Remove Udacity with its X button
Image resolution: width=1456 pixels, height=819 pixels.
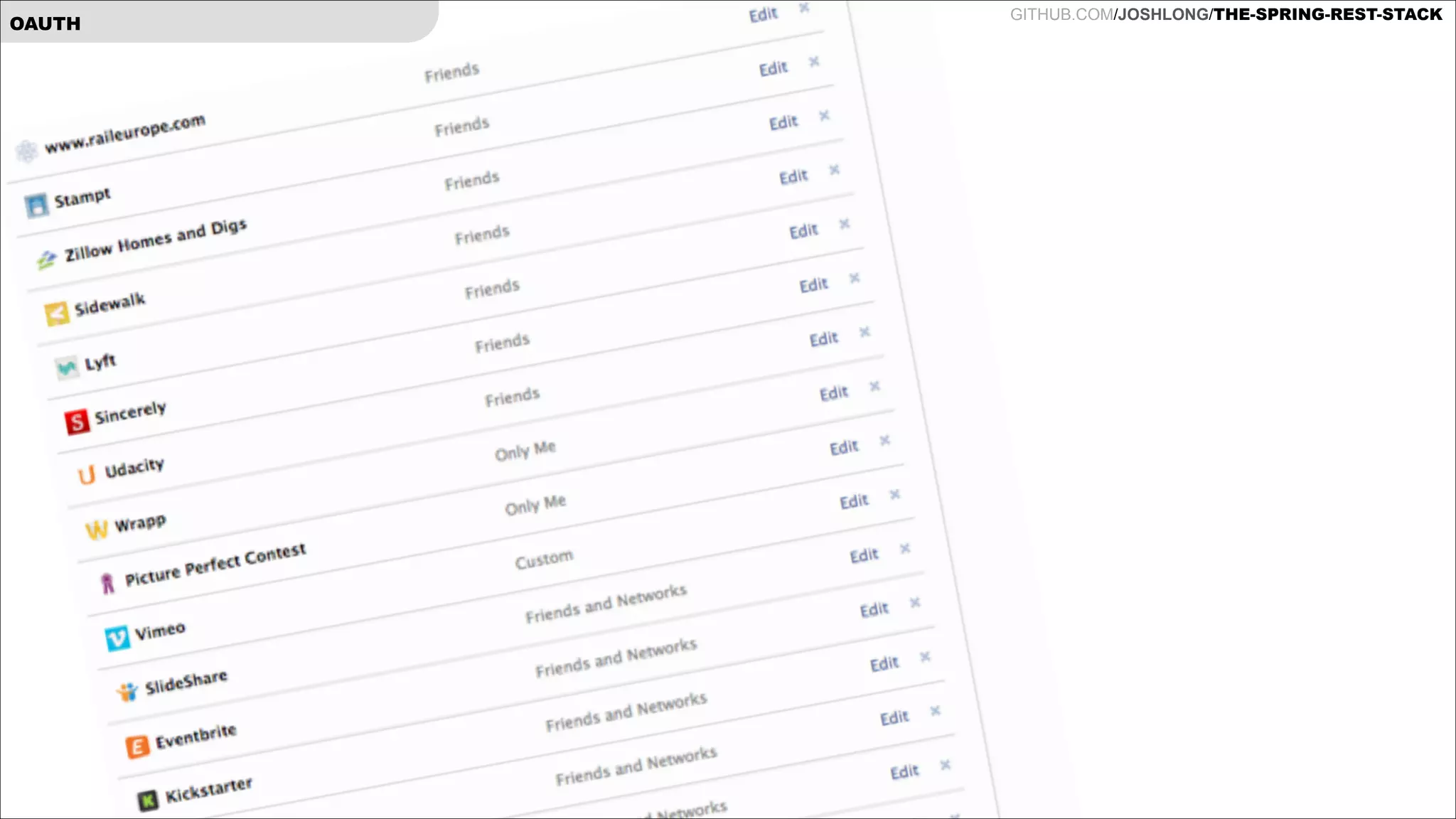coord(884,440)
